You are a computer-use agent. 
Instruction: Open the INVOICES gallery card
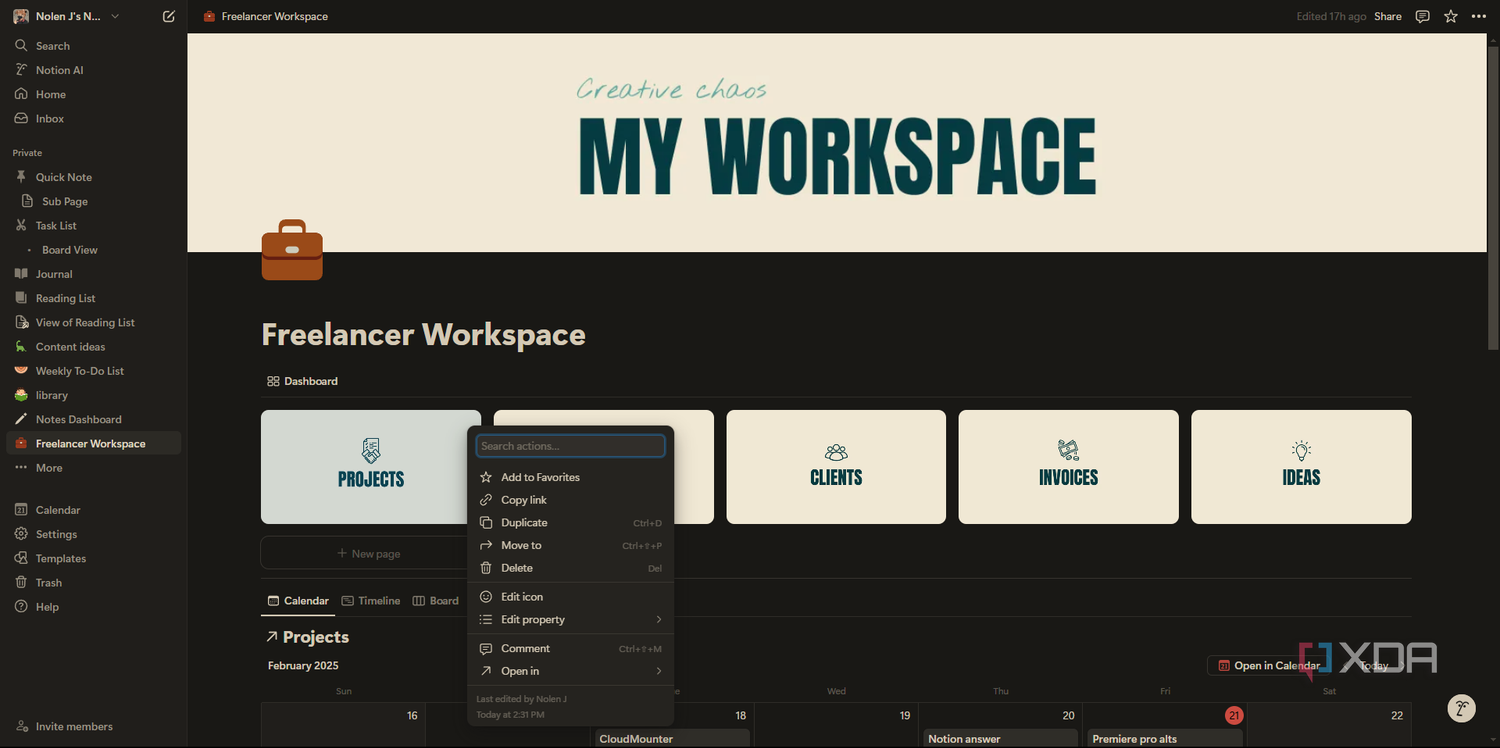1068,467
